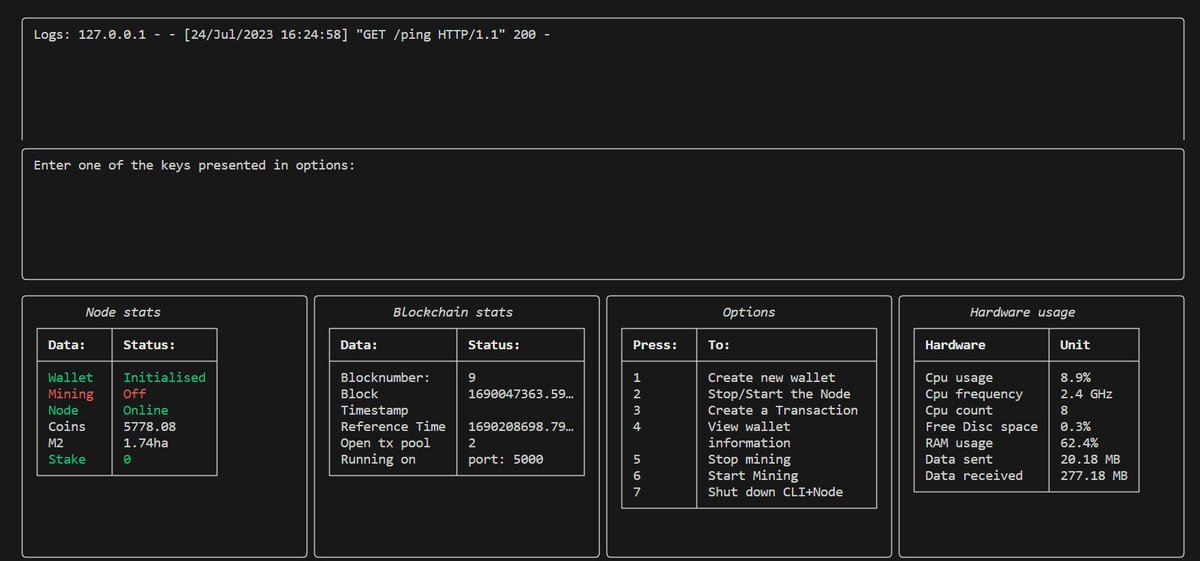Click option 'Stop mining'
This screenshot has height=561, width=1200.
(x=749, y=459)
